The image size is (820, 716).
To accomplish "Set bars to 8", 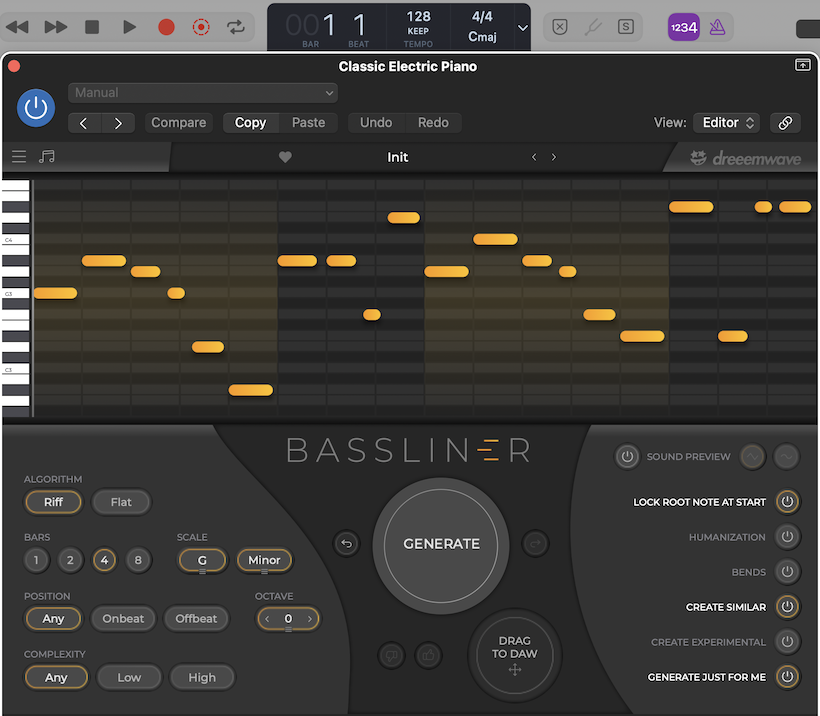I will [138, 560].
